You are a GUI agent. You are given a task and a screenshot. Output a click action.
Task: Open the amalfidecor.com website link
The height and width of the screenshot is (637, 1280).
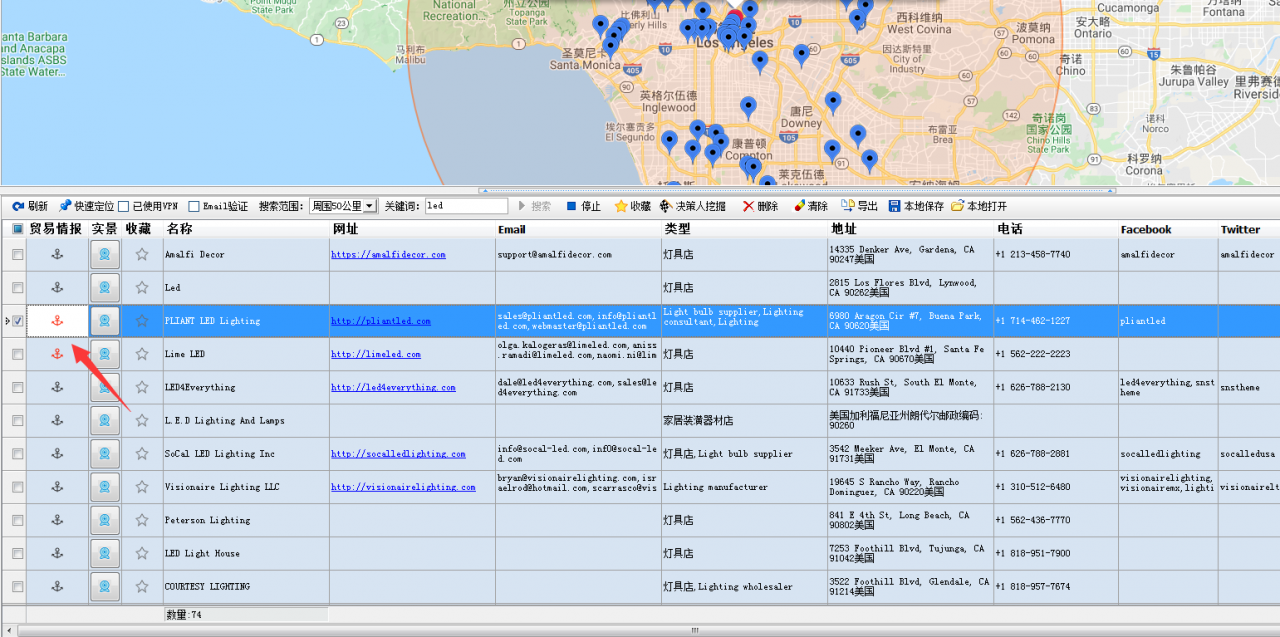click(x=388, y=255)
